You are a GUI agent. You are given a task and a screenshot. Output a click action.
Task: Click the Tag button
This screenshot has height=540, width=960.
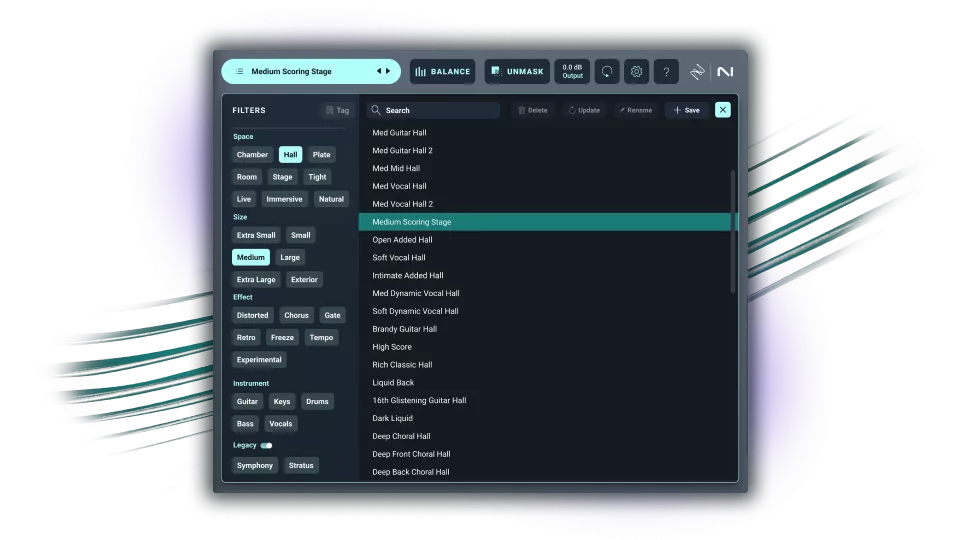coord(337,110)
